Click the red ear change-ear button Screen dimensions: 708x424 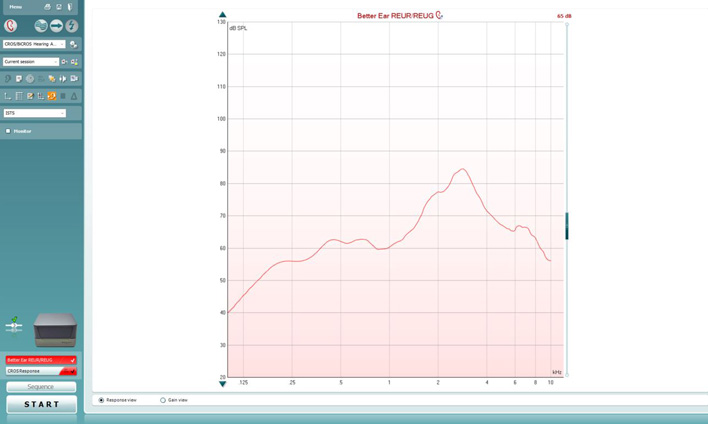(11, 26)
